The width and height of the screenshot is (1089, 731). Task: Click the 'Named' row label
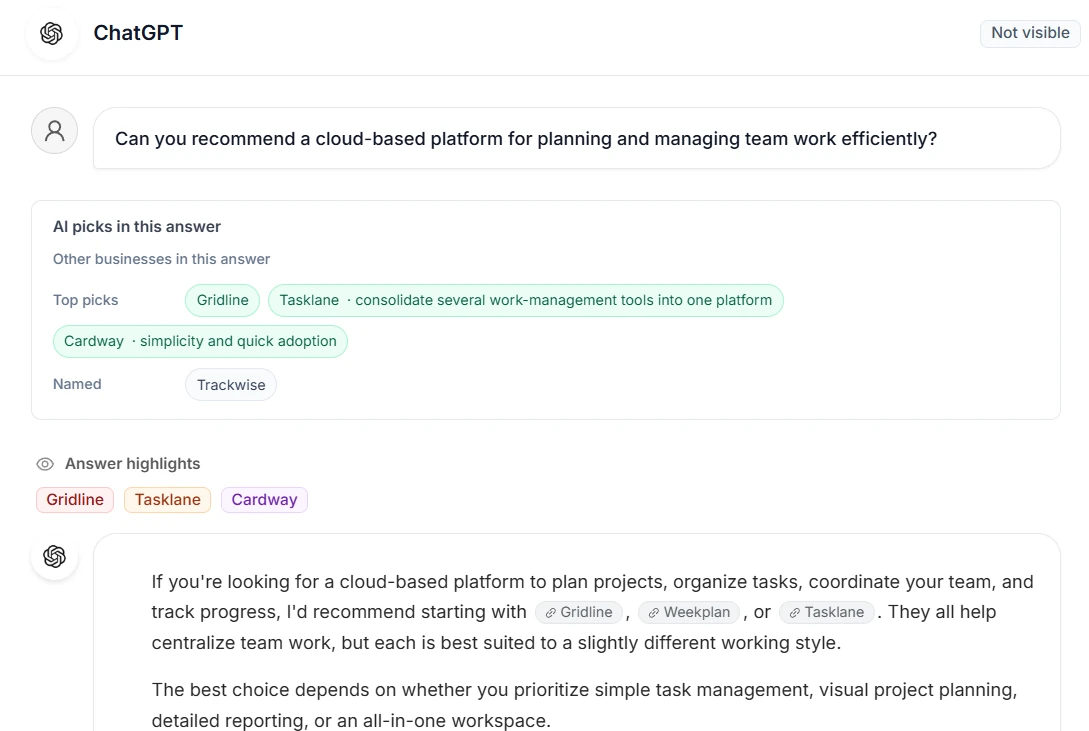coord(77,384)
